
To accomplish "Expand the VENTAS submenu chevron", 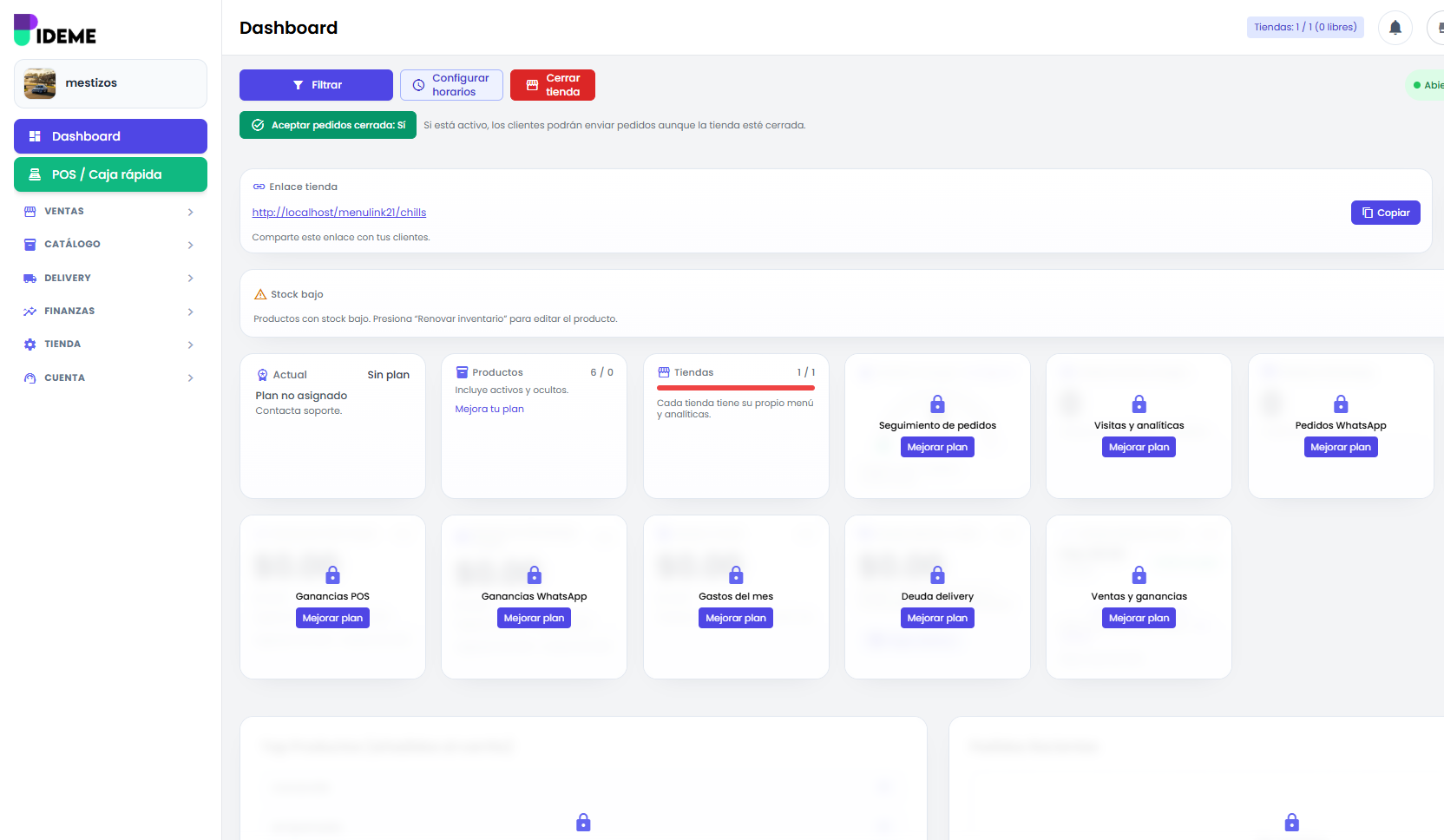I will coord(190,212).
